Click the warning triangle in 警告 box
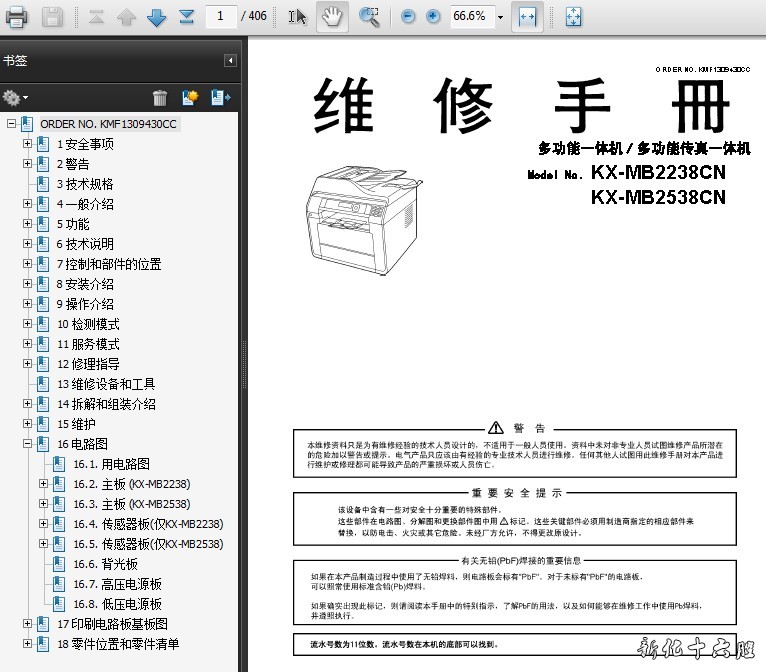766x672 pixels. tap(496, 428)
